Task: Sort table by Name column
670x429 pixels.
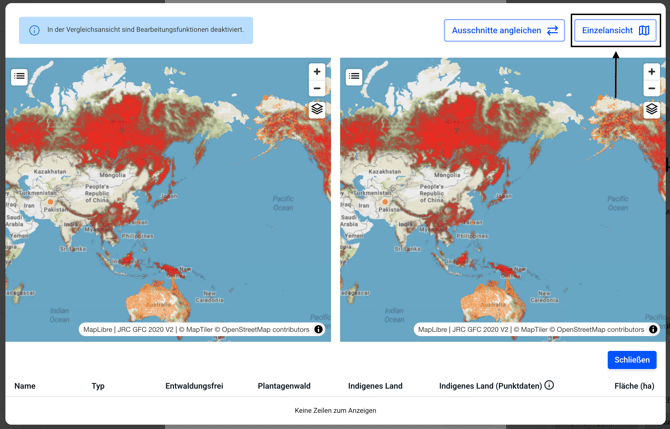Action: (25, 386)
